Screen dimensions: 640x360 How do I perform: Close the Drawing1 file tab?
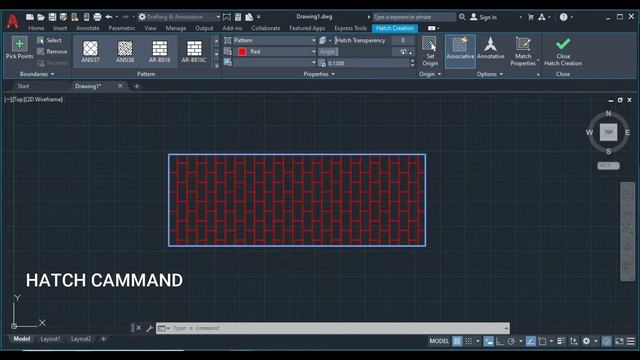tap(120, 86)
